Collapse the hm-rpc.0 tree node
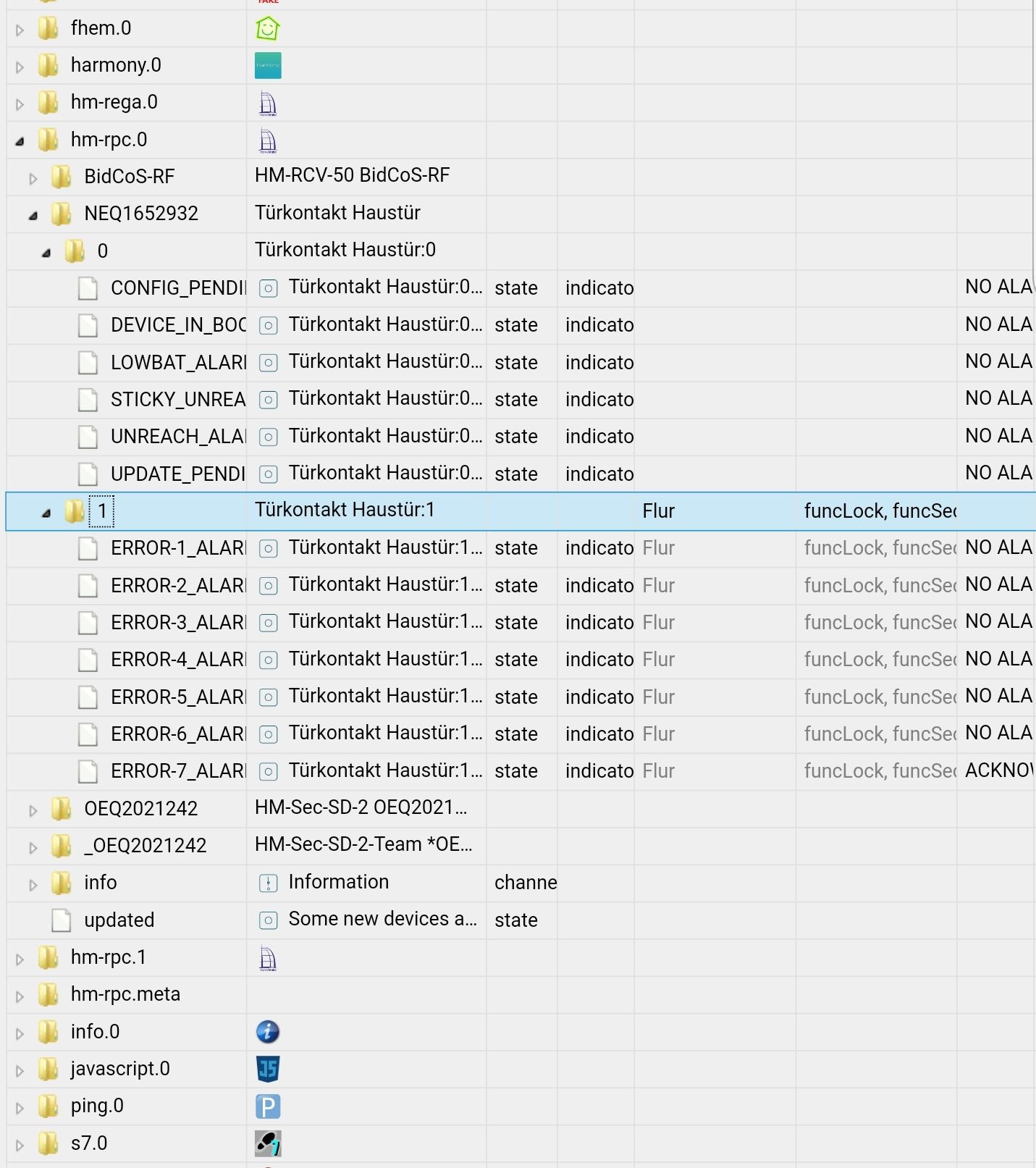The image size is (1036, 1168). tap(20, 141)
